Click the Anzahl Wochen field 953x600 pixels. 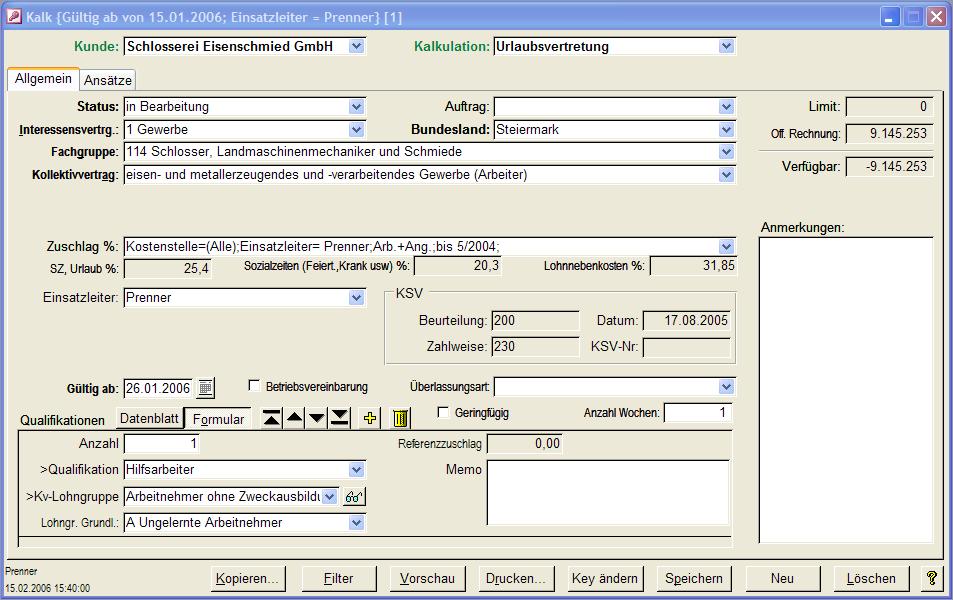click(x=698, y=413)
